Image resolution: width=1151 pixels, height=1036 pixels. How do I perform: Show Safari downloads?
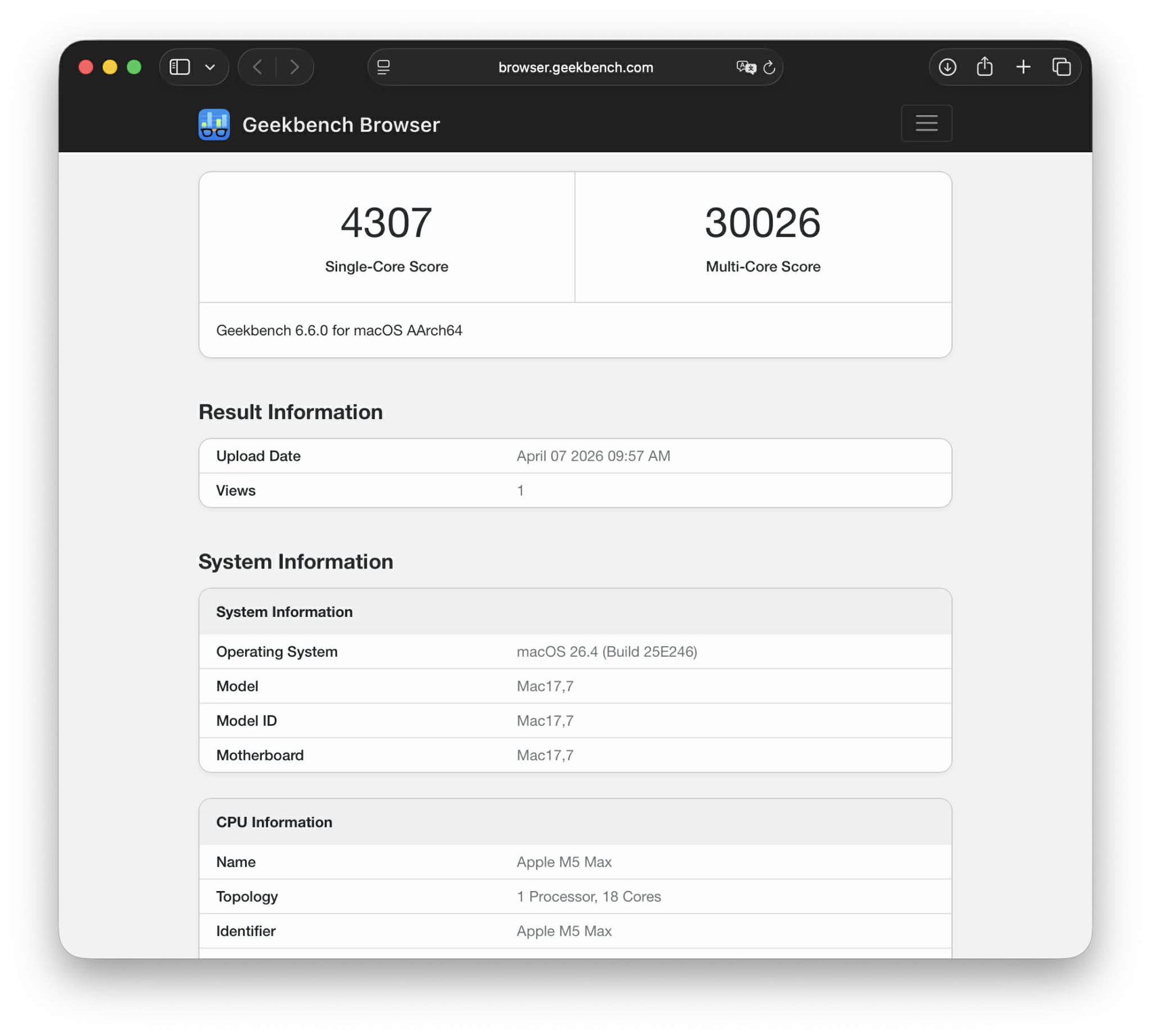click(x=947, y=67)
